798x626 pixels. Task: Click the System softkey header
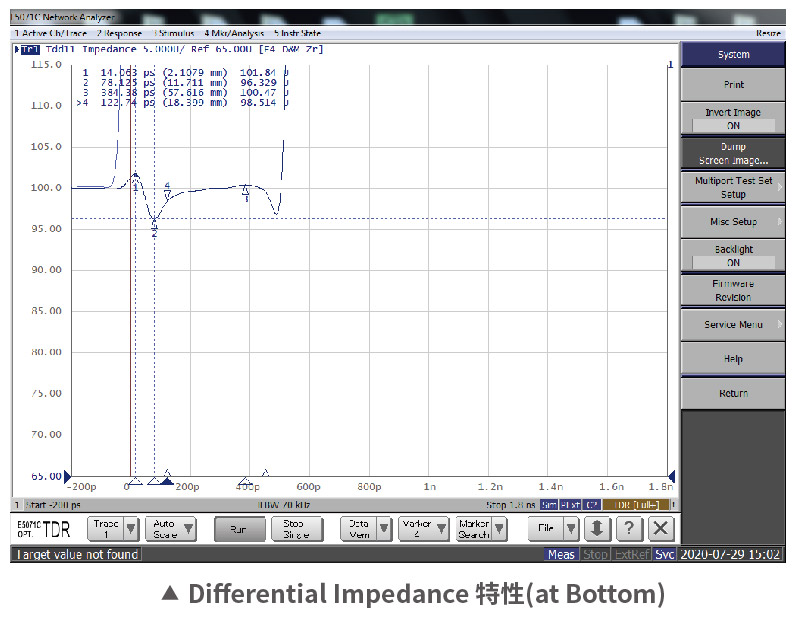(733, 54)
